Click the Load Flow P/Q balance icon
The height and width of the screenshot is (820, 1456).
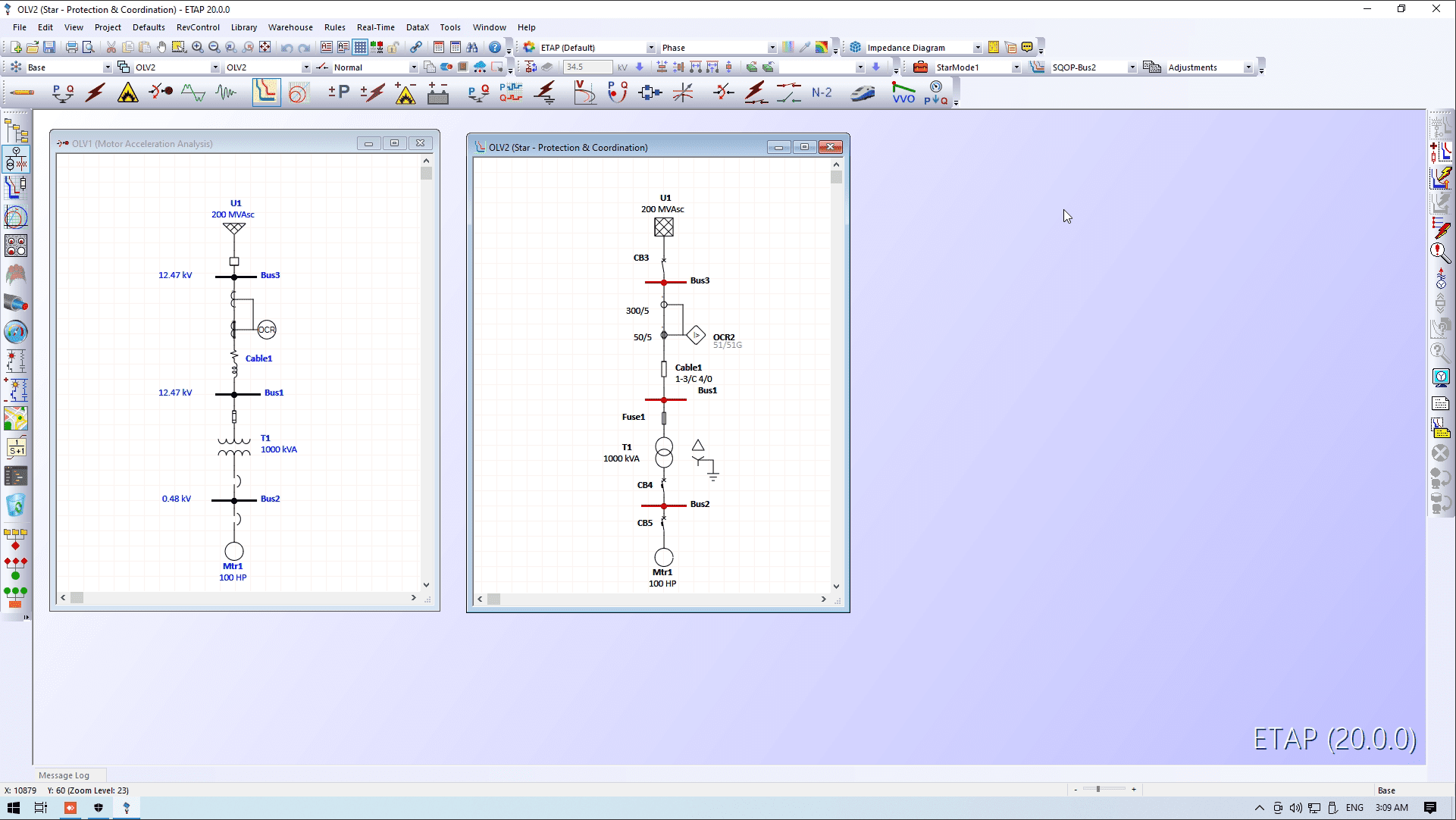point(62,92)
